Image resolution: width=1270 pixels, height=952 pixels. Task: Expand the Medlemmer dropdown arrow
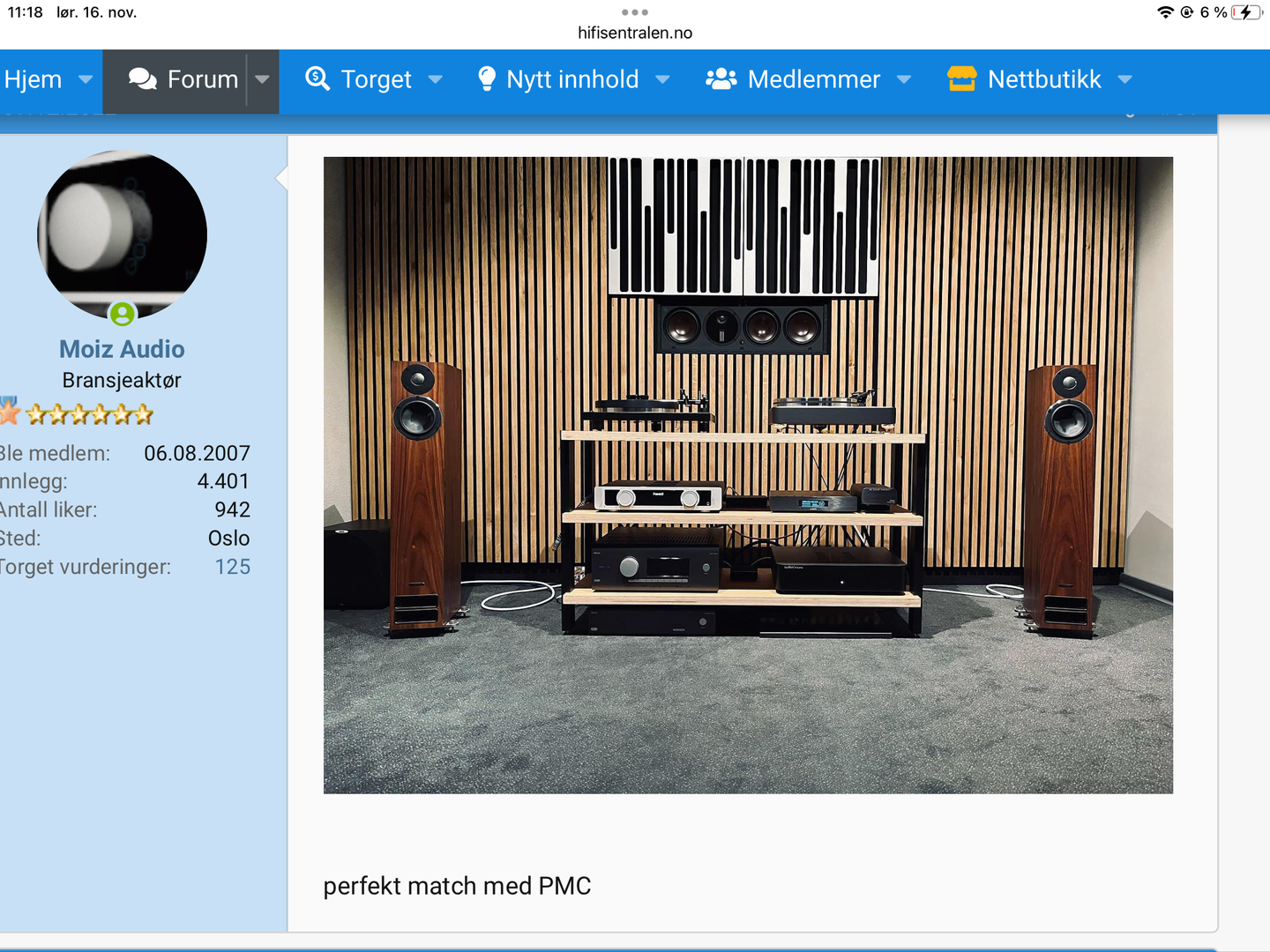point(904,79)
